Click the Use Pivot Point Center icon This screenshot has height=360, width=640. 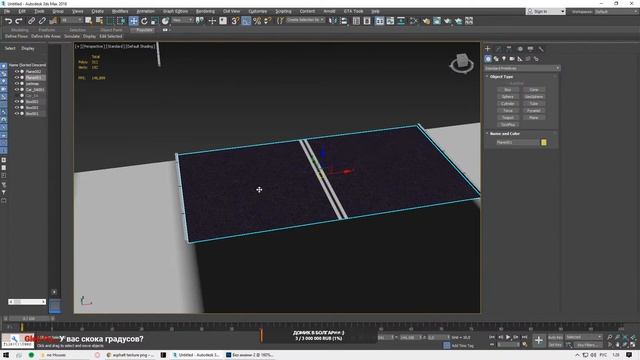(x=200, y=21)
